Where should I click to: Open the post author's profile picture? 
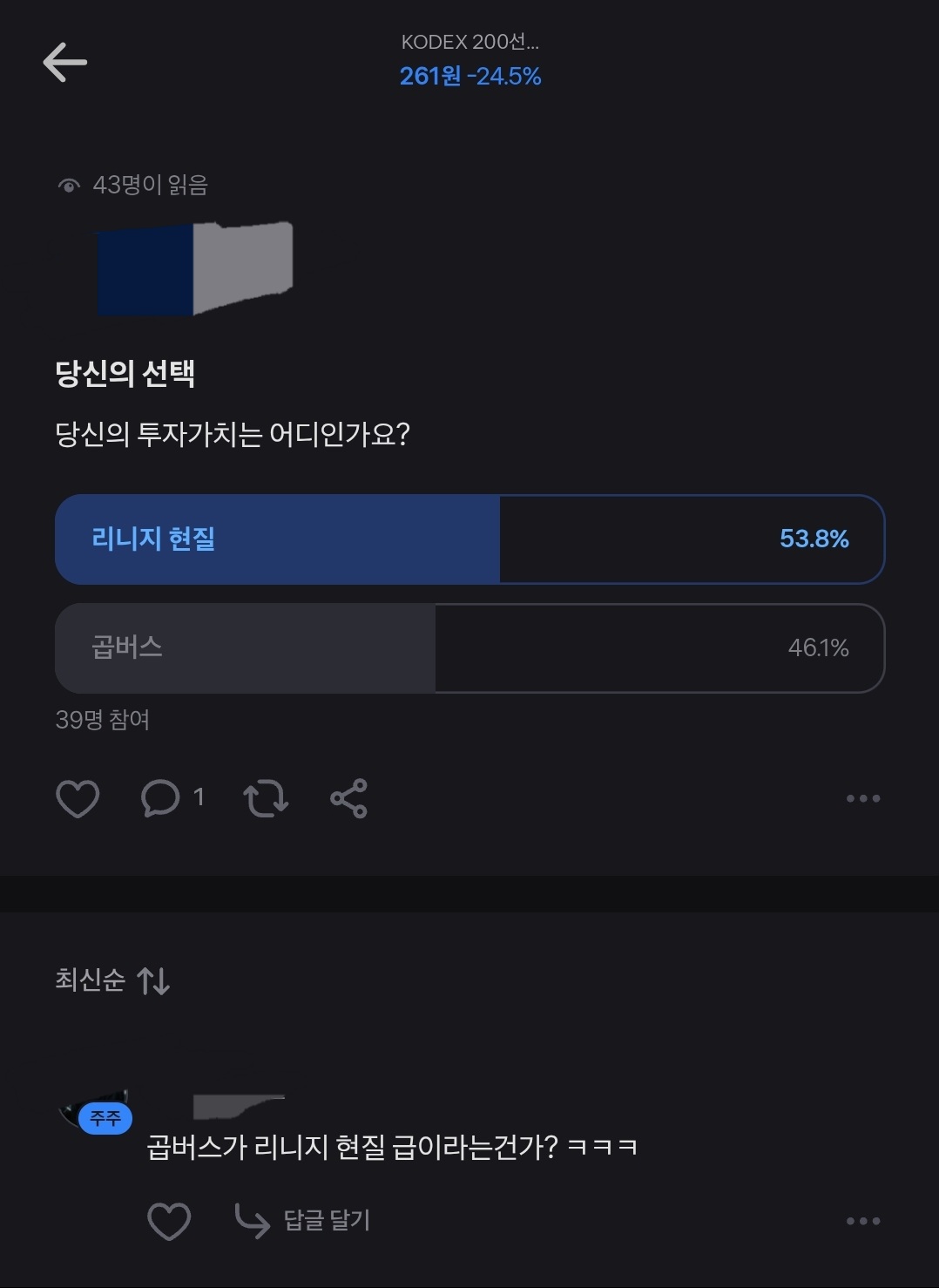point(195,268)
